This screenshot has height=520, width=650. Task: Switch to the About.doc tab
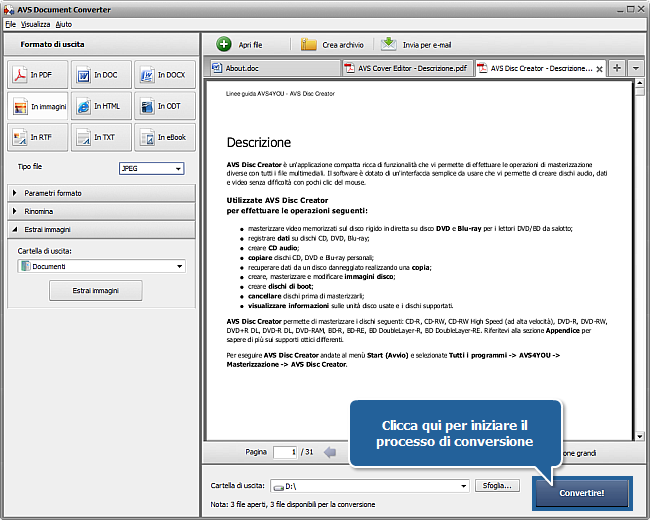coord(275,68)
